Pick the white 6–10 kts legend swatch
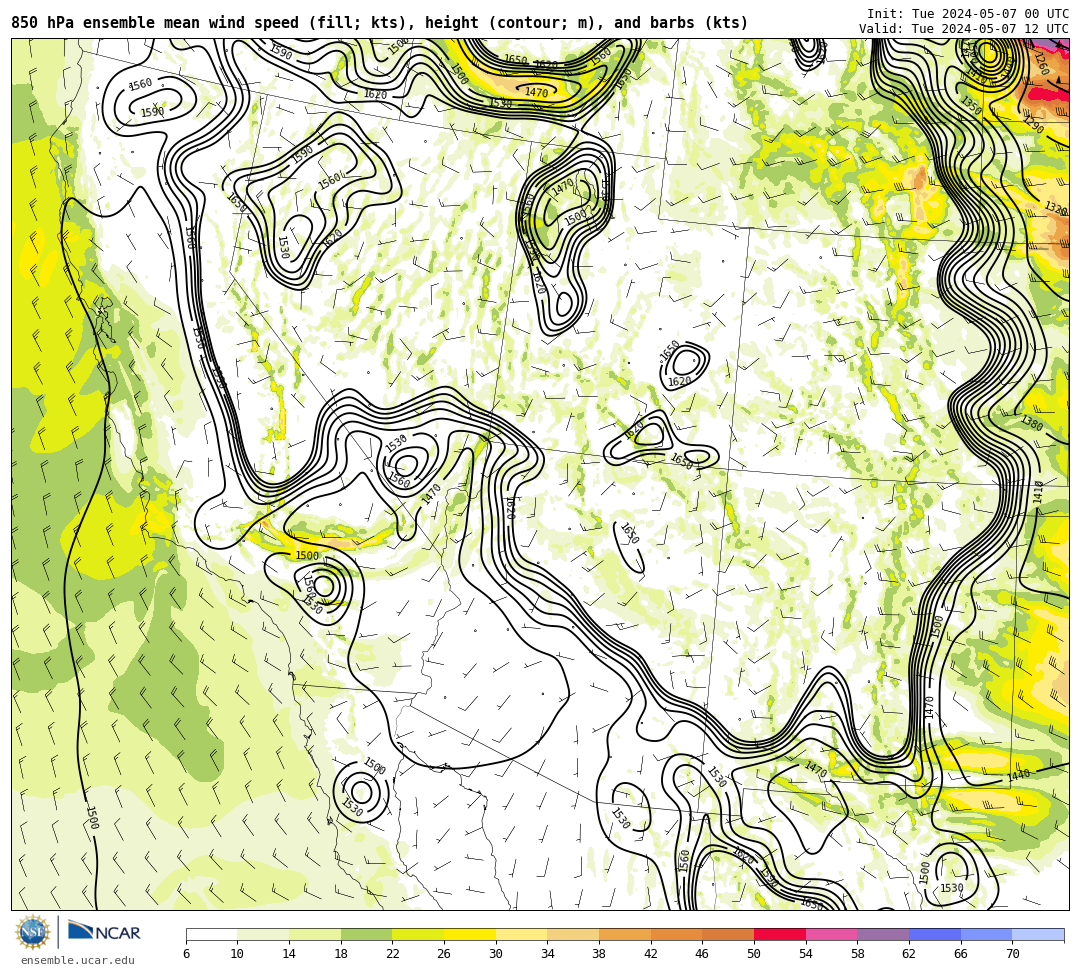 [212, 934]
